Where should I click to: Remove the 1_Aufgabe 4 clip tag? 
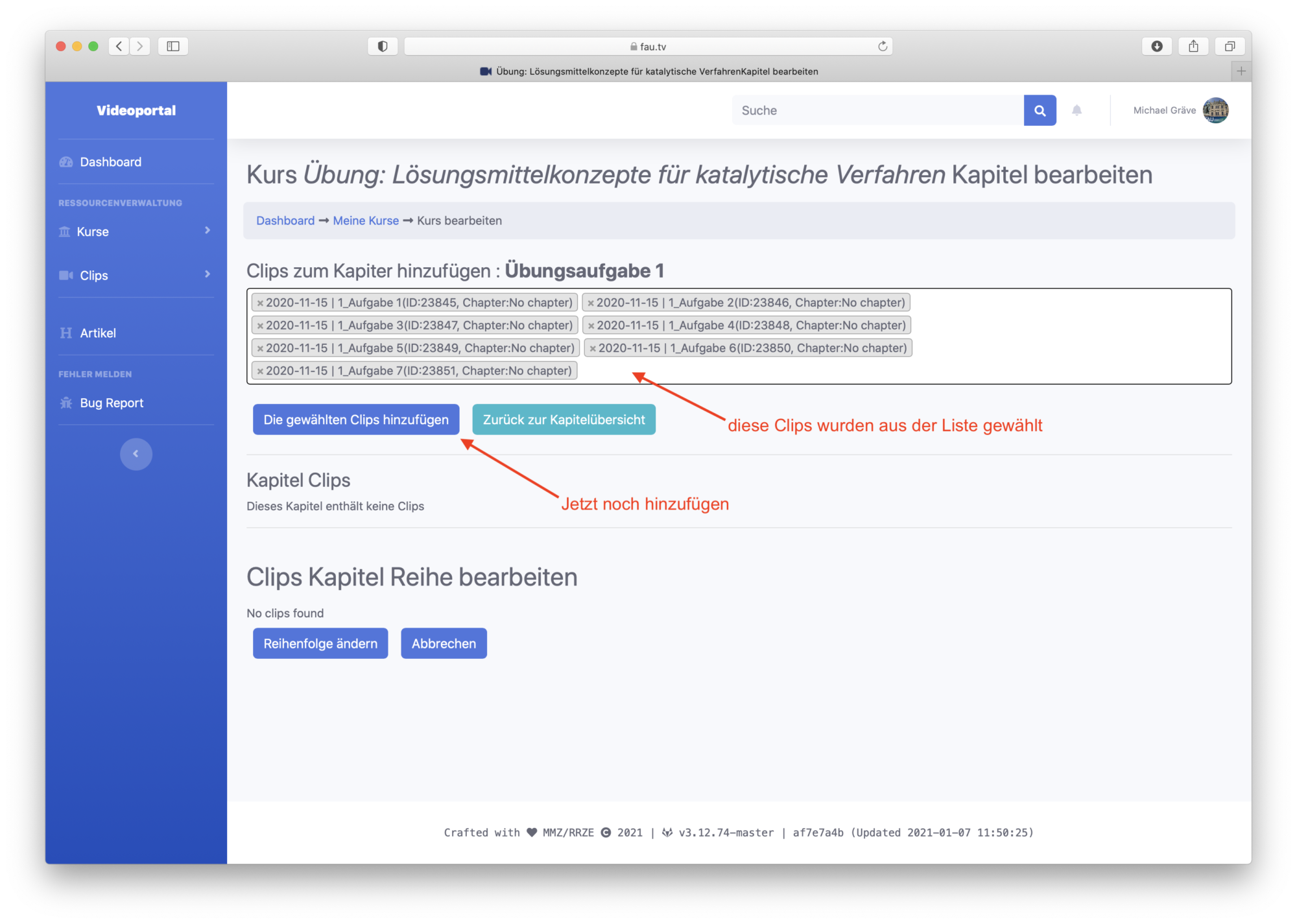coord(591,326)
